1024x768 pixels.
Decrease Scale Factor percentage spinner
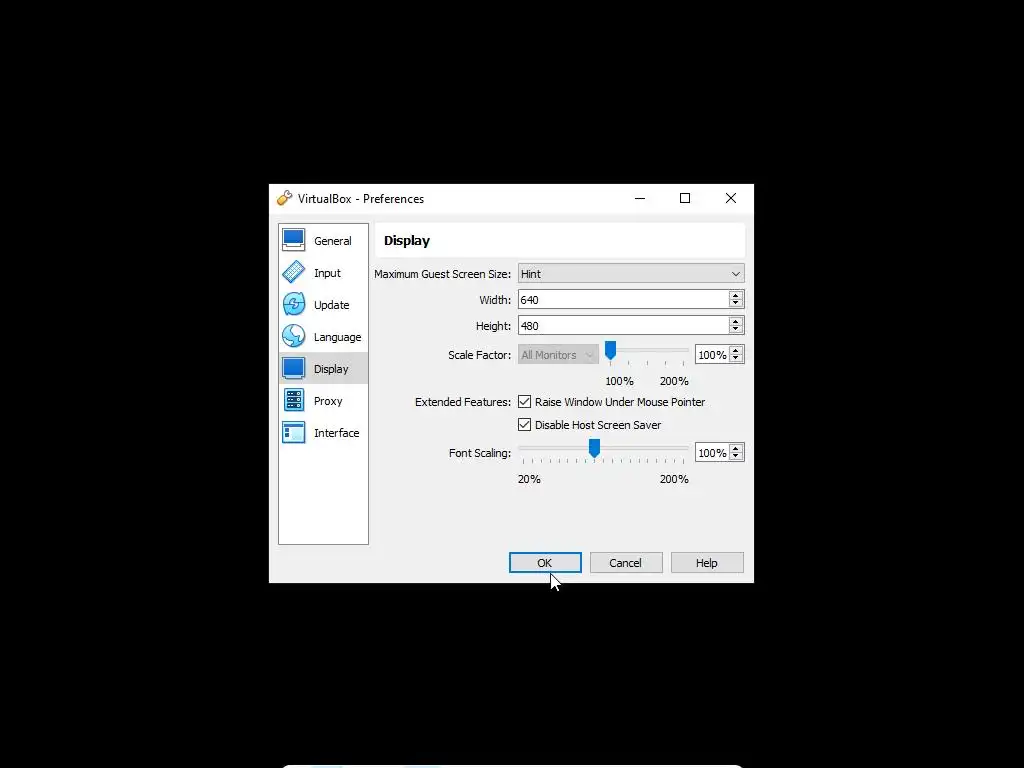point(736,359)
